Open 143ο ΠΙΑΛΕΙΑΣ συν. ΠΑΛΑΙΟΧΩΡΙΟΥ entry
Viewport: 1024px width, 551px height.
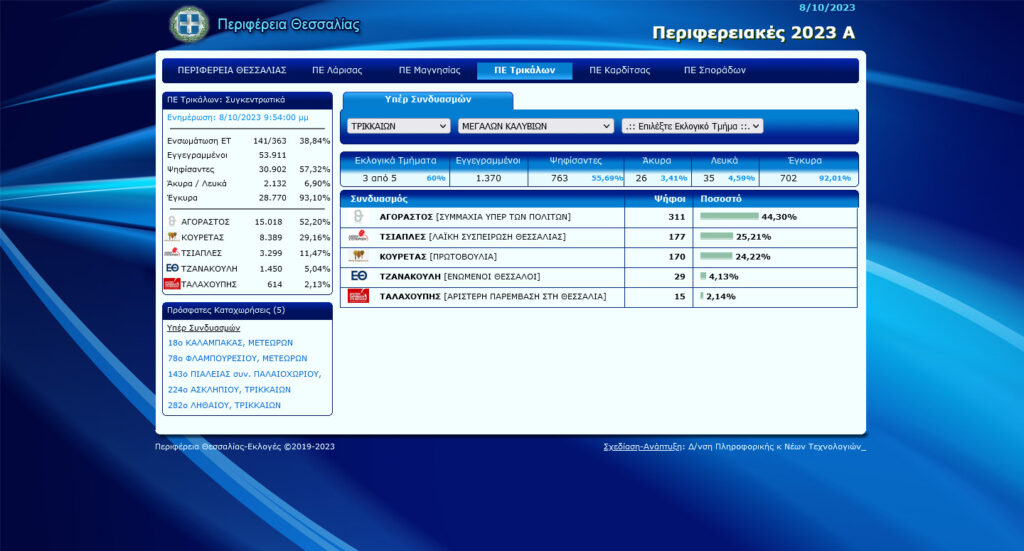[244, 374]
